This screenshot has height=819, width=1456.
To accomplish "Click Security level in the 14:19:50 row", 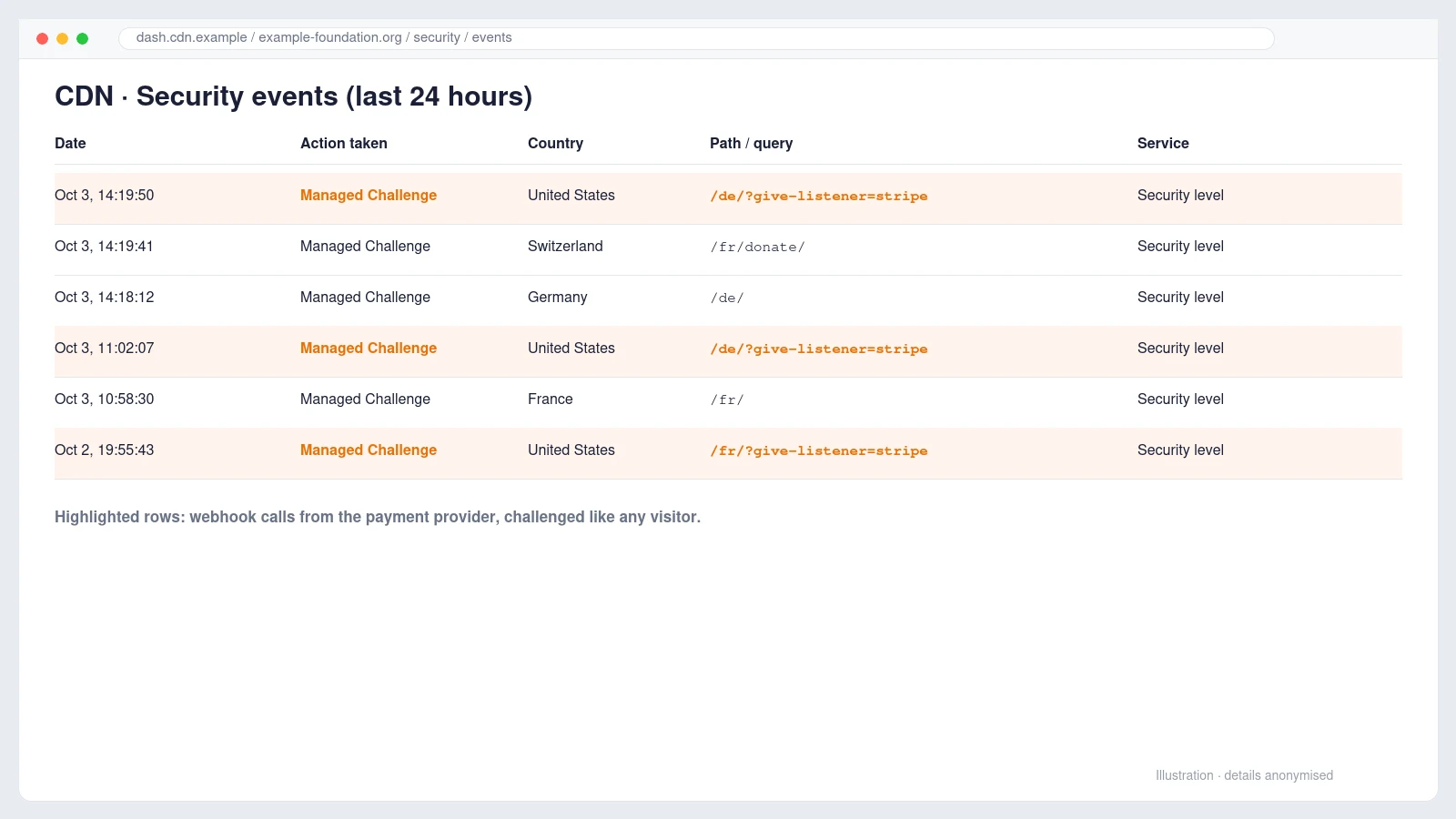I will tap(1180, 195).
